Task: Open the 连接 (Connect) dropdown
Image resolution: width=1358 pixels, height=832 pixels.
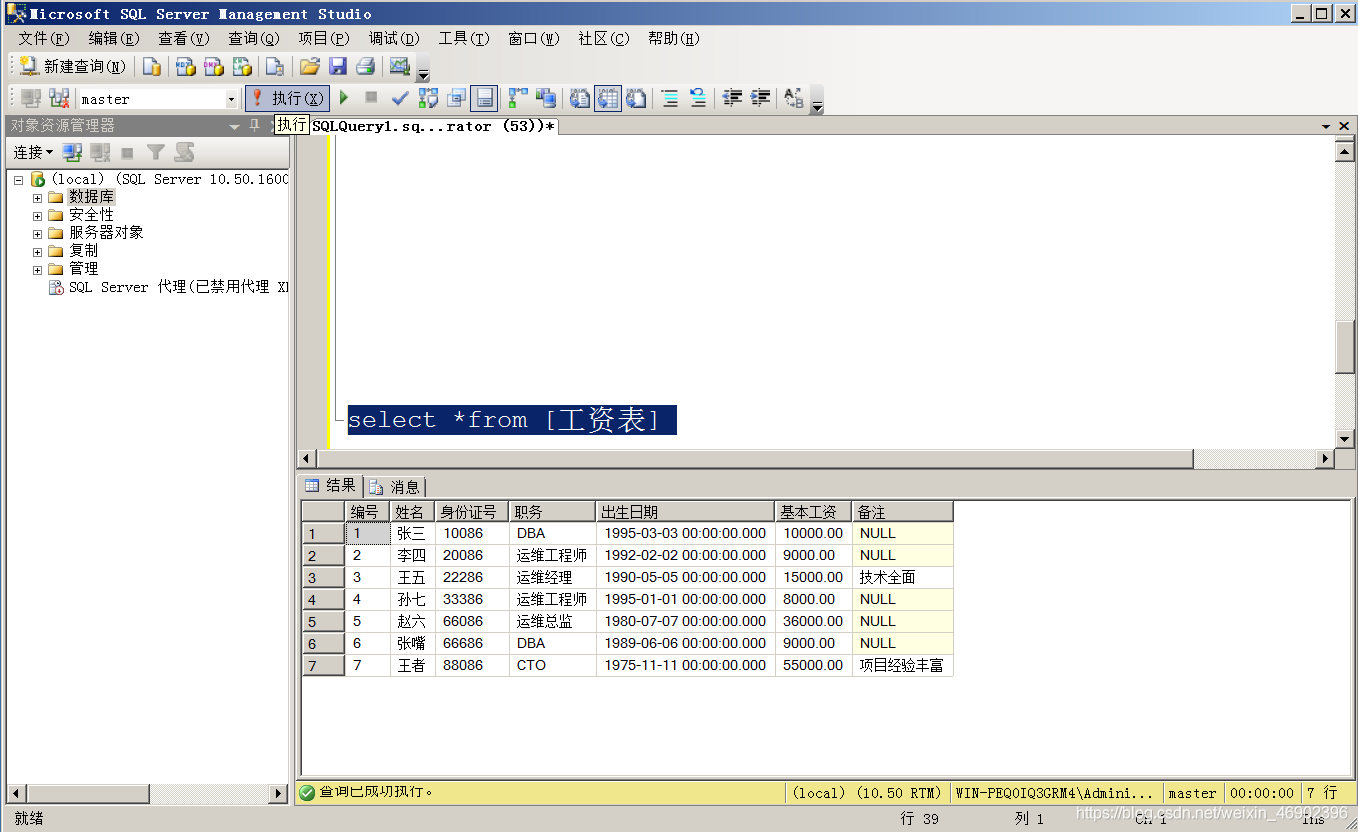Action: point(33,152)
